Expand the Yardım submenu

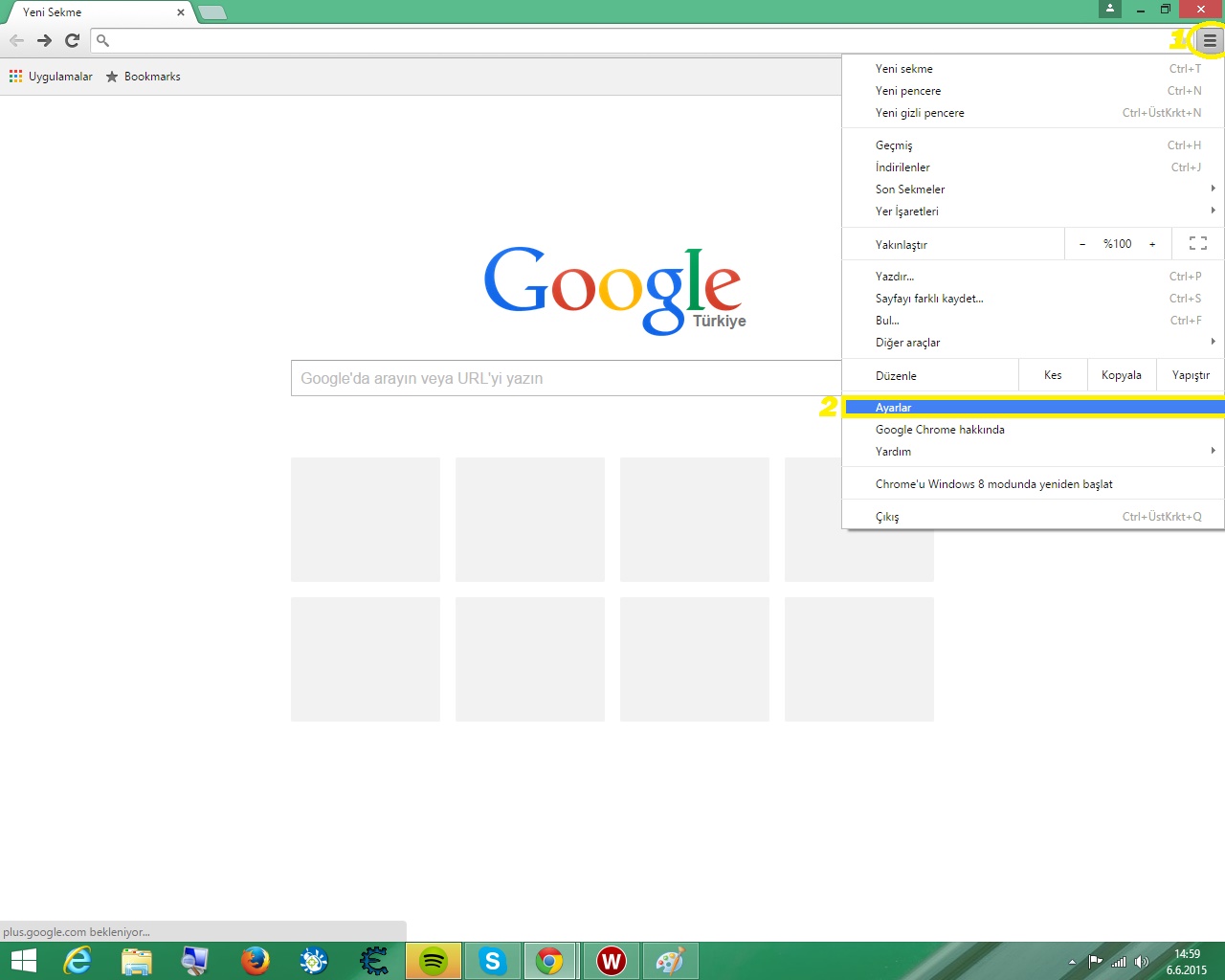tap(1034, 452)
